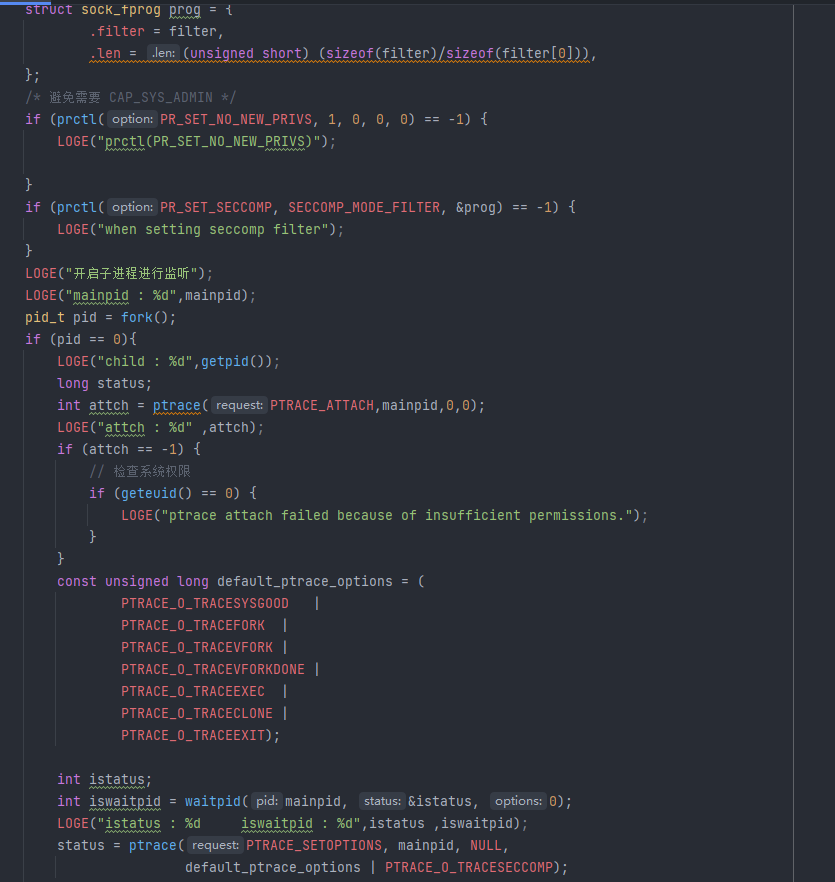This screenshot has width=835, height=882.
Task: Click the &istatus argument
Action: coord(440,802)
